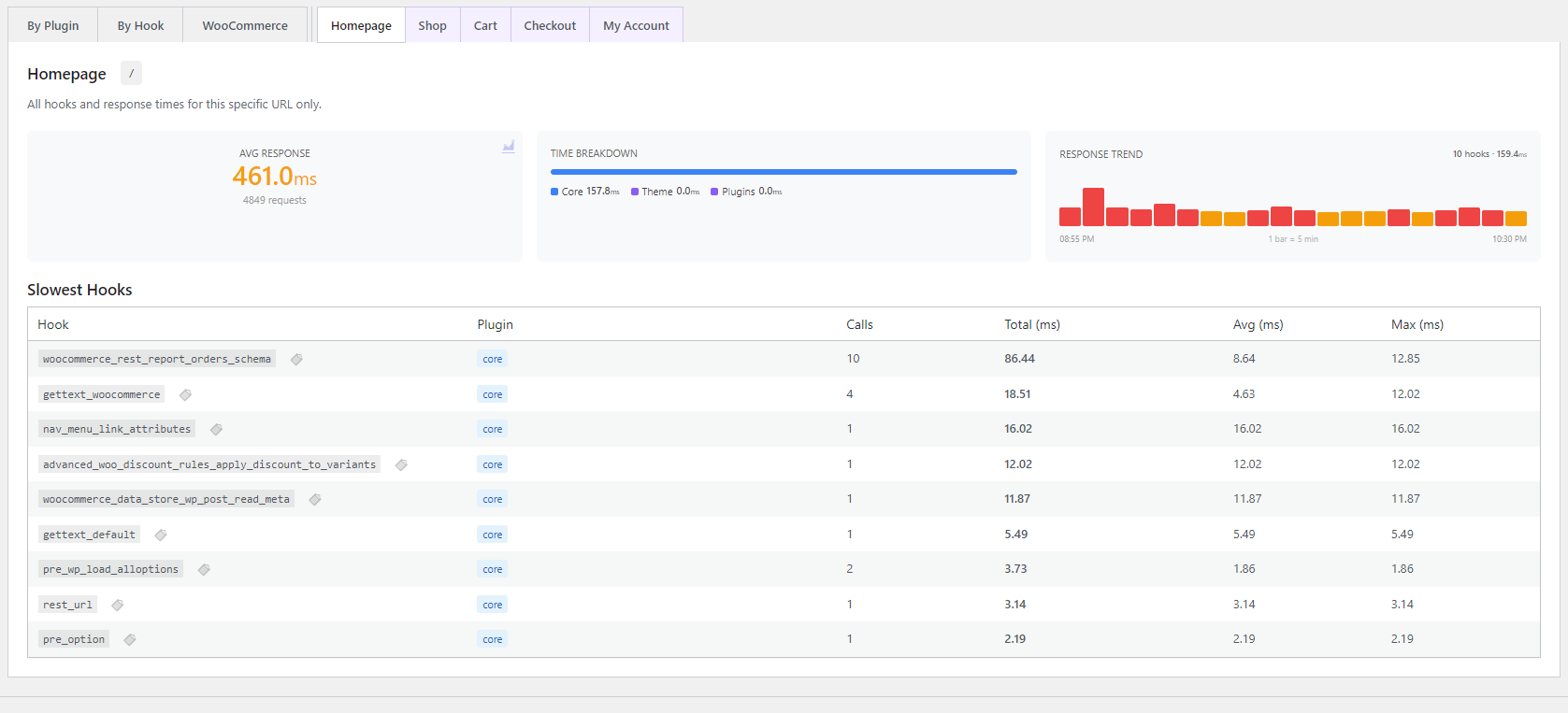Click total 18.51 for gettext_woocommerce
Viewport: 1568px width, 713px height.
pos(1017,394)
